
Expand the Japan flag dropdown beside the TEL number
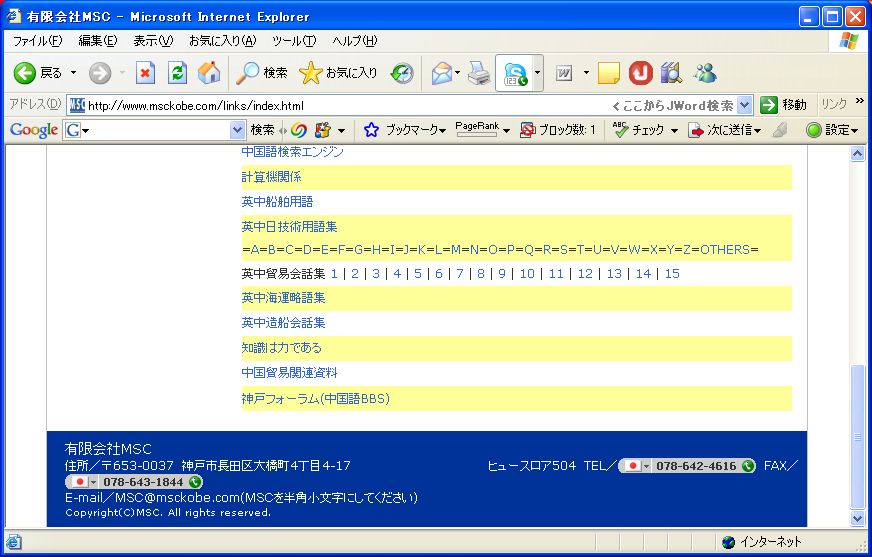pos(645,466)
